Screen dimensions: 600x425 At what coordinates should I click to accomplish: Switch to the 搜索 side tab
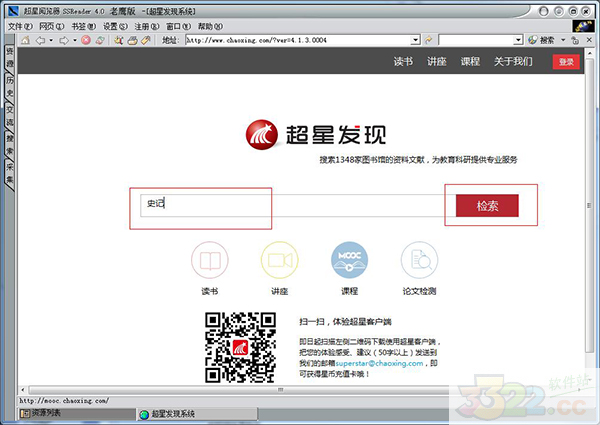click(10, 144)
